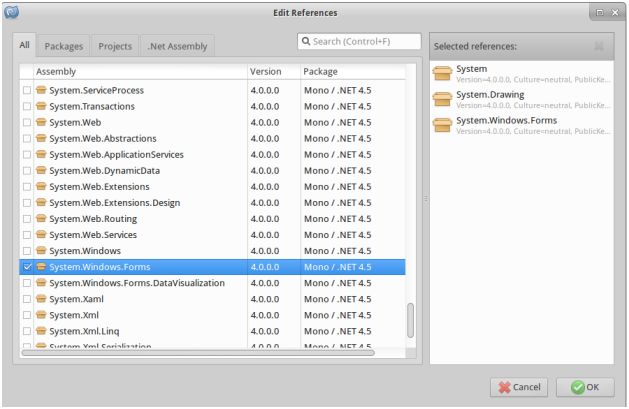Select System.Drawing name in Selected references
Image resolution: width=629 pixels, height=409 pixels.
(x=490, y=95)
